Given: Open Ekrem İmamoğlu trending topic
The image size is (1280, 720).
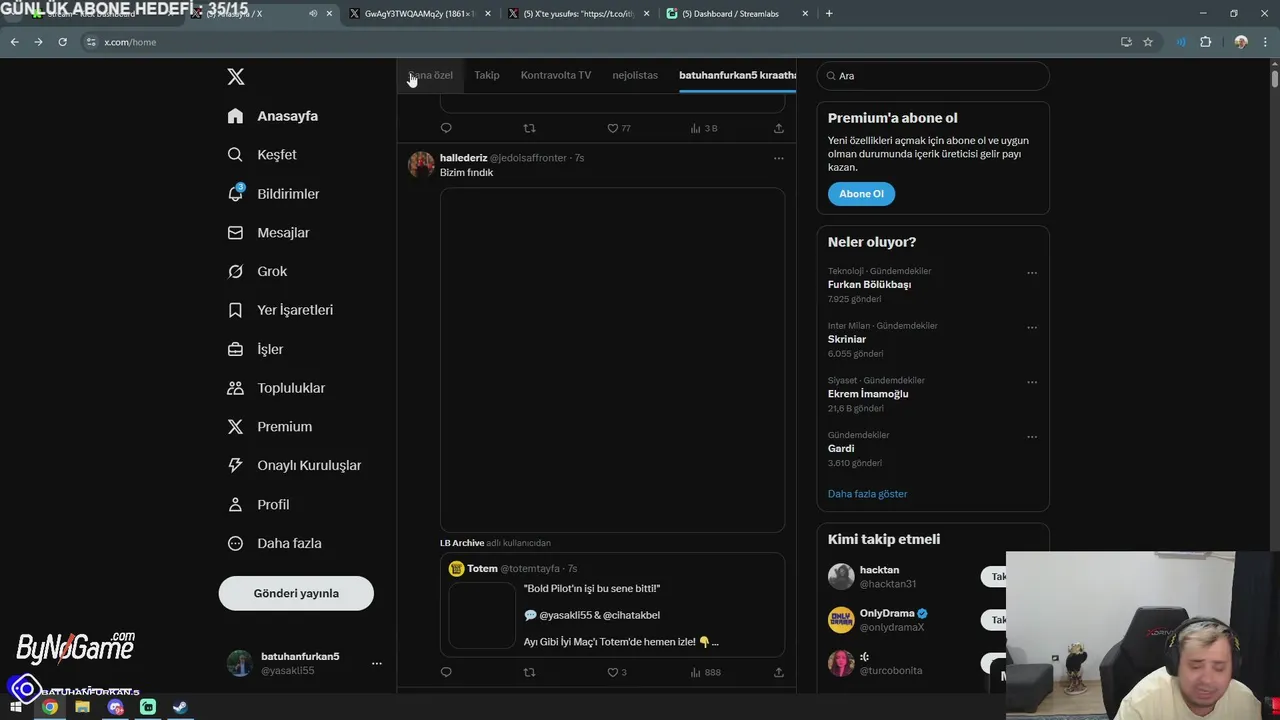Looking at the screenshot, I should tap(868, 394).
